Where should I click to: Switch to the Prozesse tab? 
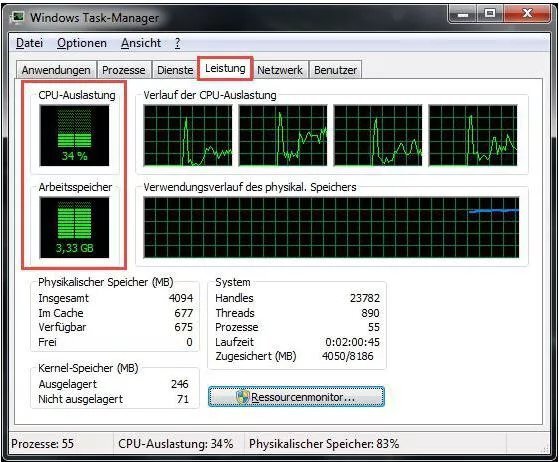click(x=124, y=70)
